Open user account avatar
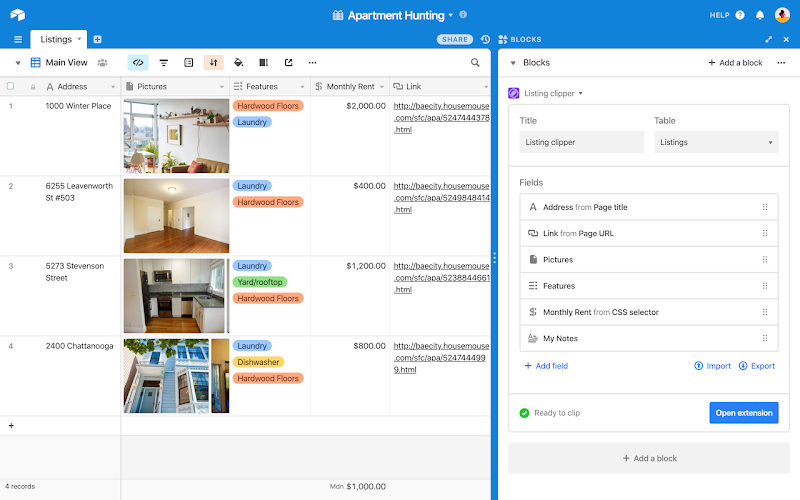This screenshot has height=500, width=800. click(782, 15)
